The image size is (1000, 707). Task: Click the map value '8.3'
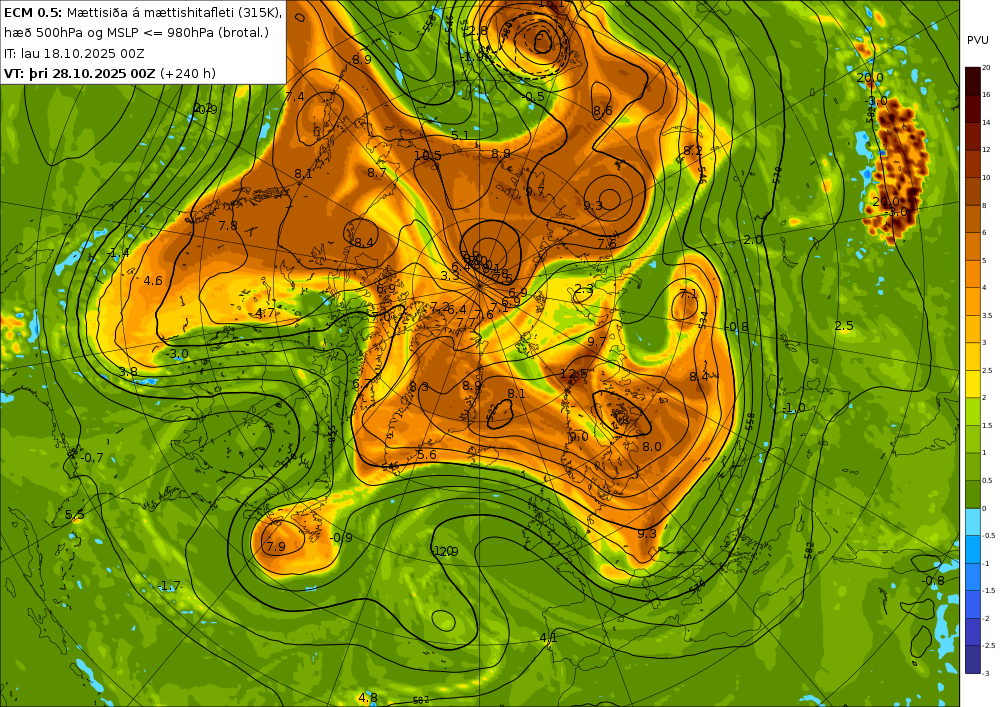coord(419,387)
